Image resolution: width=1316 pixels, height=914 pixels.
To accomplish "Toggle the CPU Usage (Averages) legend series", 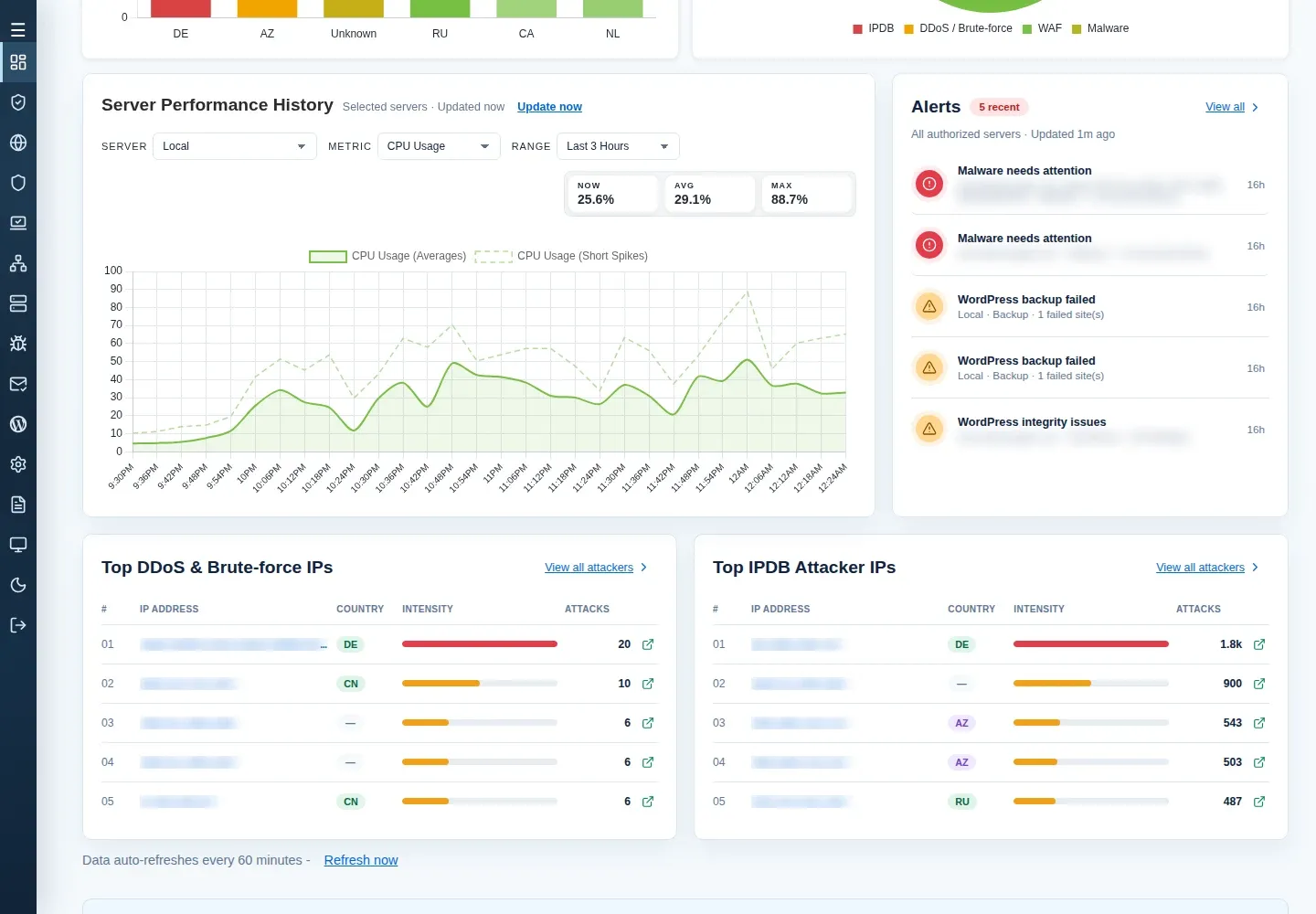I will 388,256.
